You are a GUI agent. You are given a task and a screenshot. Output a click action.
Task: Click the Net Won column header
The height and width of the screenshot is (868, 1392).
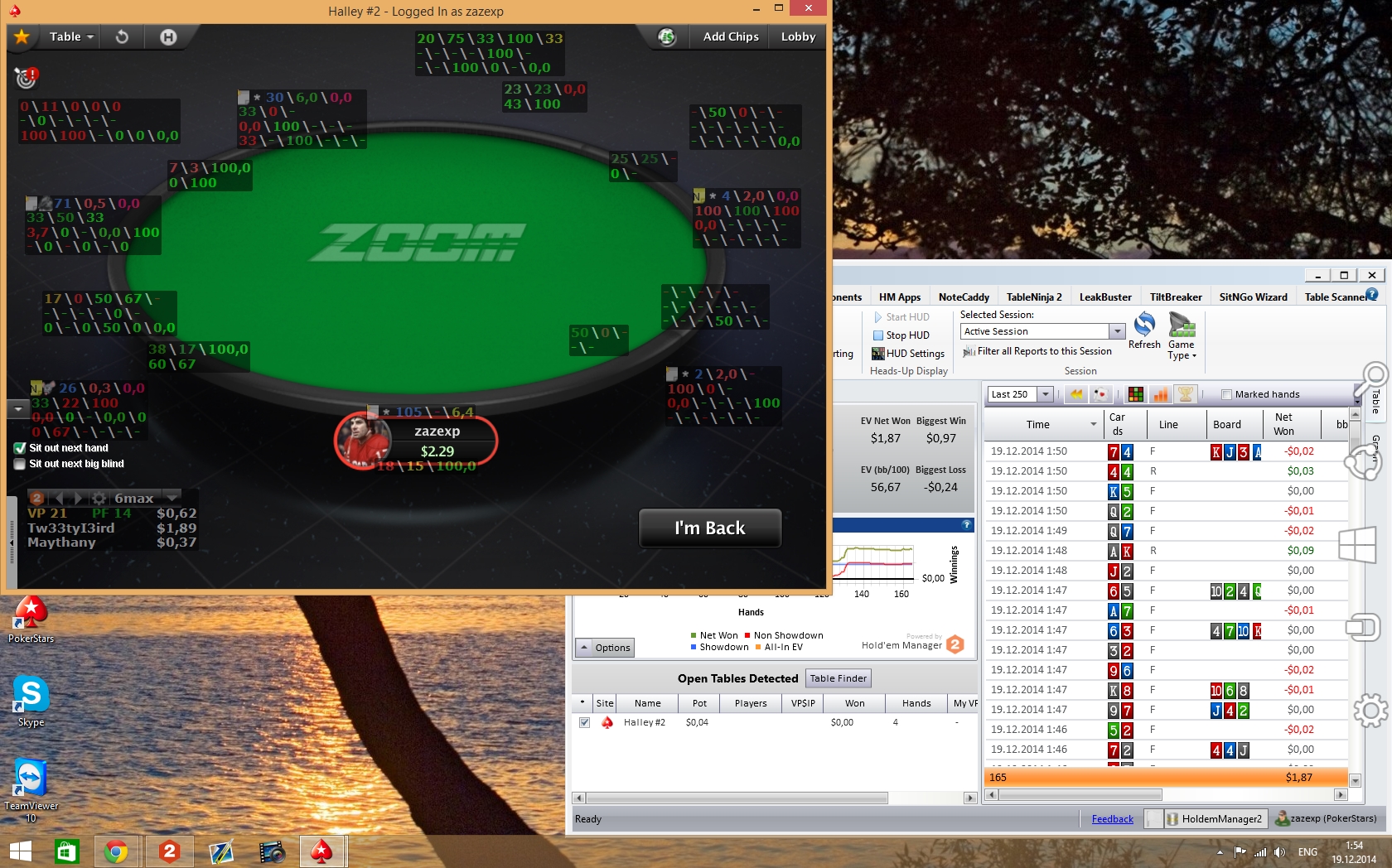pos(1283,424)
